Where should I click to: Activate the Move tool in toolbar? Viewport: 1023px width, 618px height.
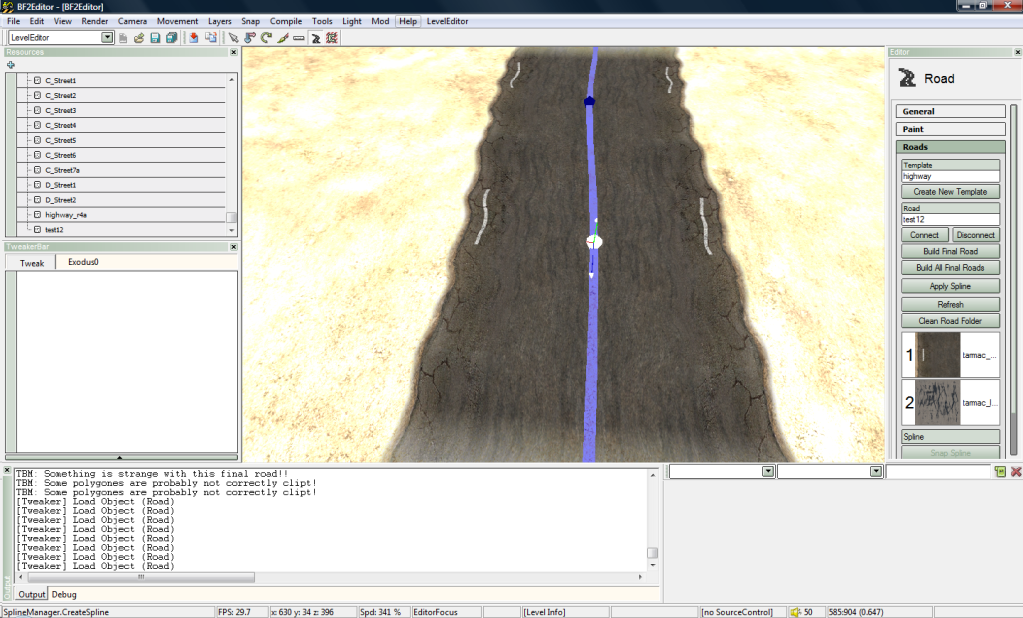click(250, 38)
